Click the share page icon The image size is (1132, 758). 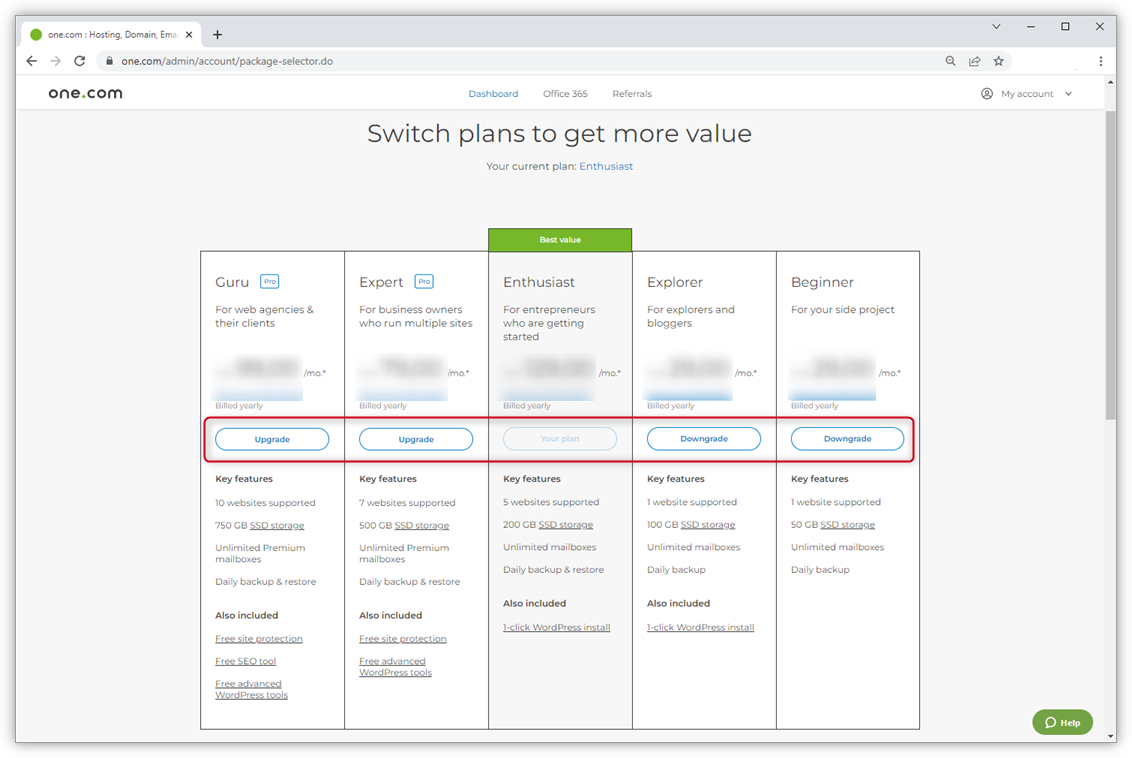pyautogui.click(x=974, y=61)
